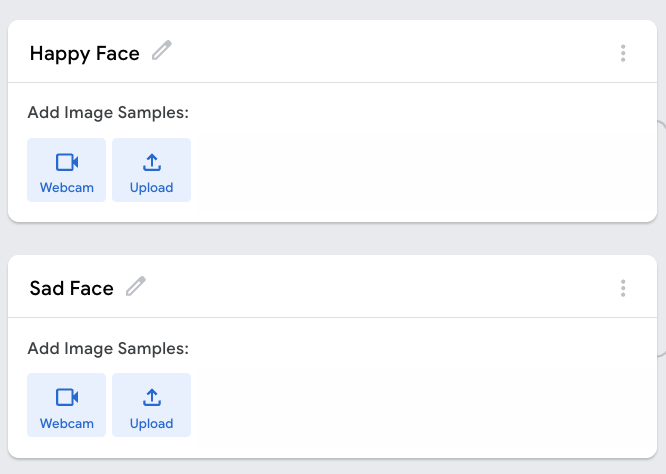
Task: Click the video camera icon under Happy Face
Action: point(67,162)
